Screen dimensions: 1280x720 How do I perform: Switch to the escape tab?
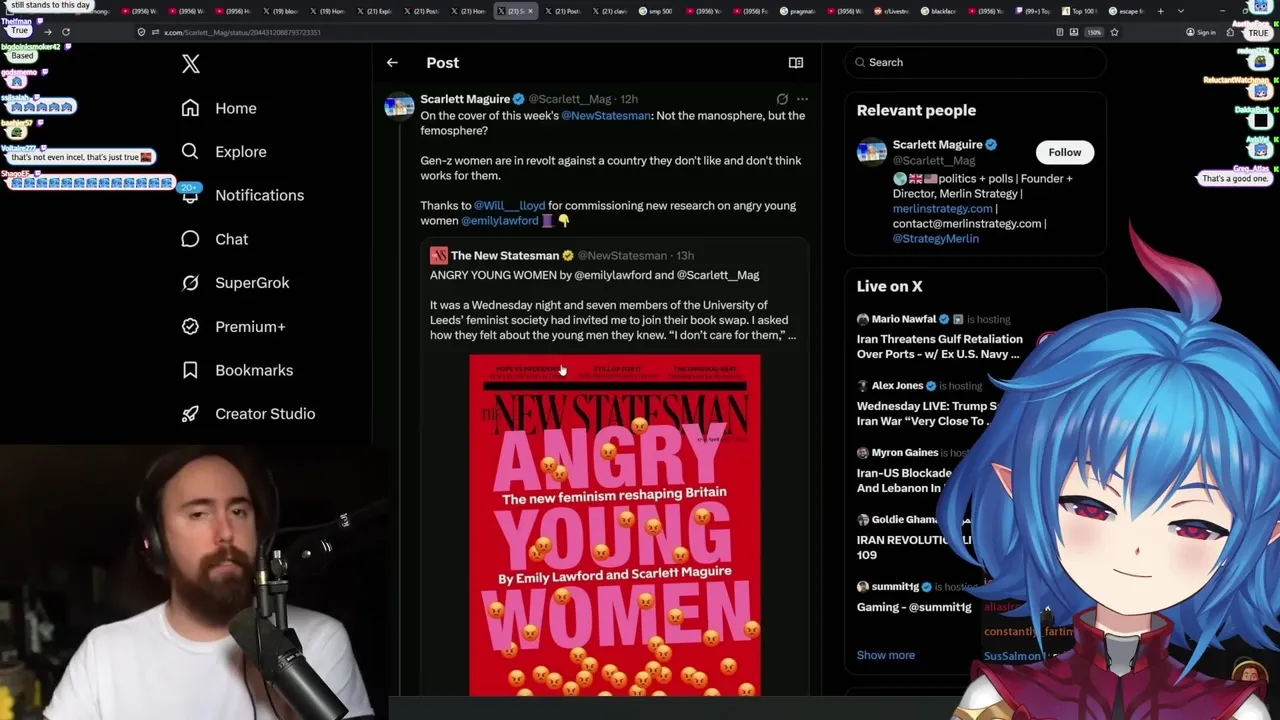click(x=1127, y=11)
